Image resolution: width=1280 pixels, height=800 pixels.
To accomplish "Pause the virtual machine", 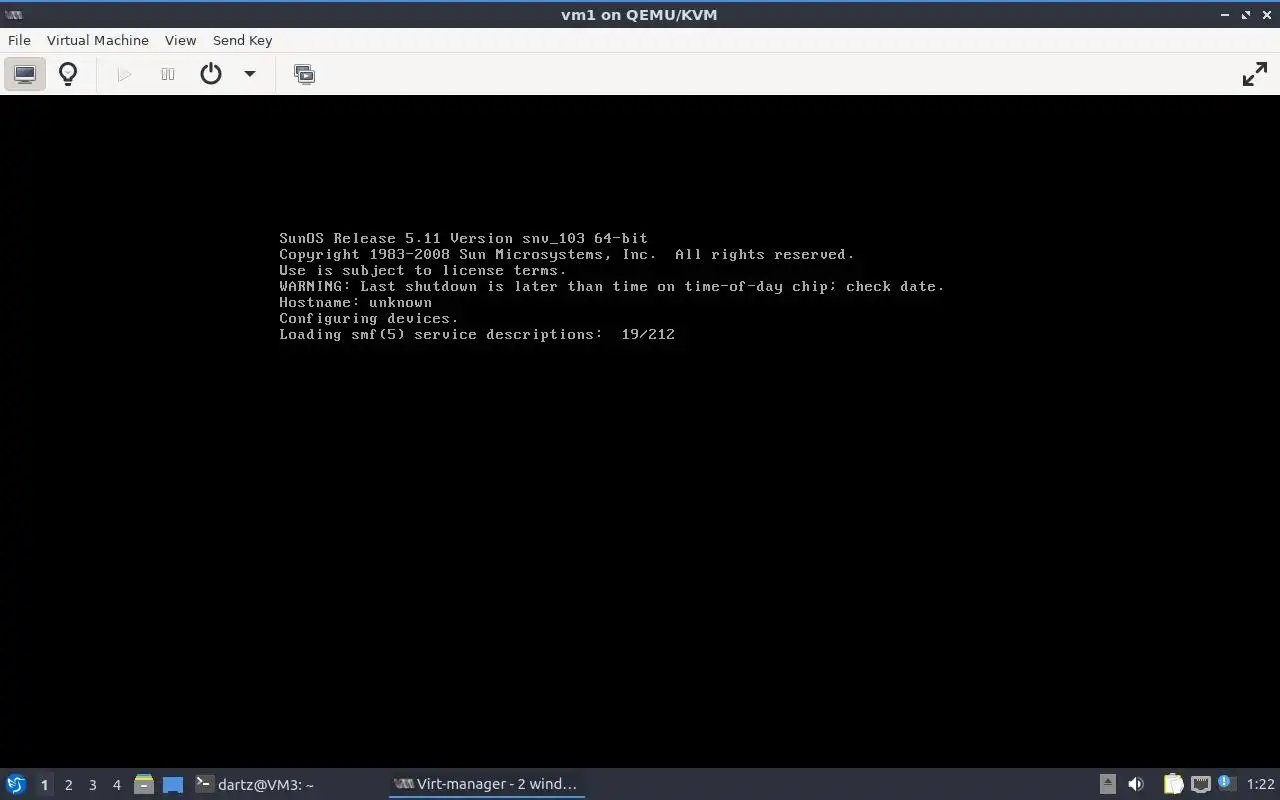I will coord(168,74).
